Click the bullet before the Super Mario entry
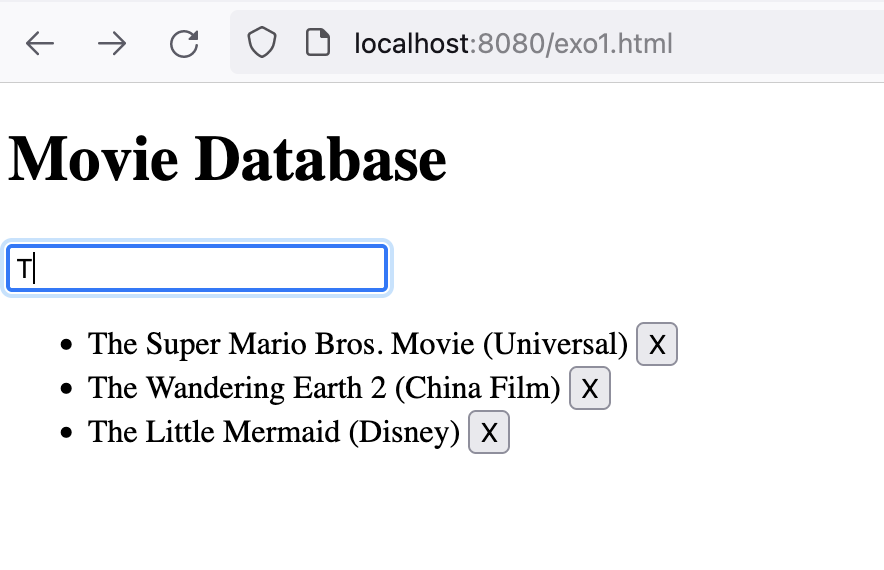 [67, 345]
